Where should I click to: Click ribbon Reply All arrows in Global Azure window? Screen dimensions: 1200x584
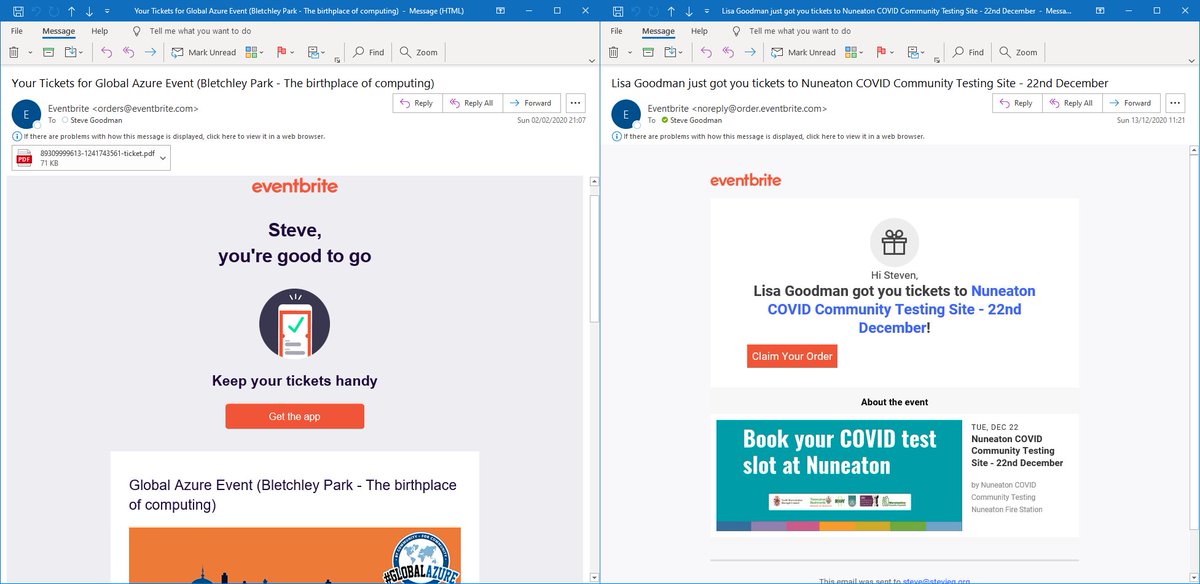(x=128, y=52)
